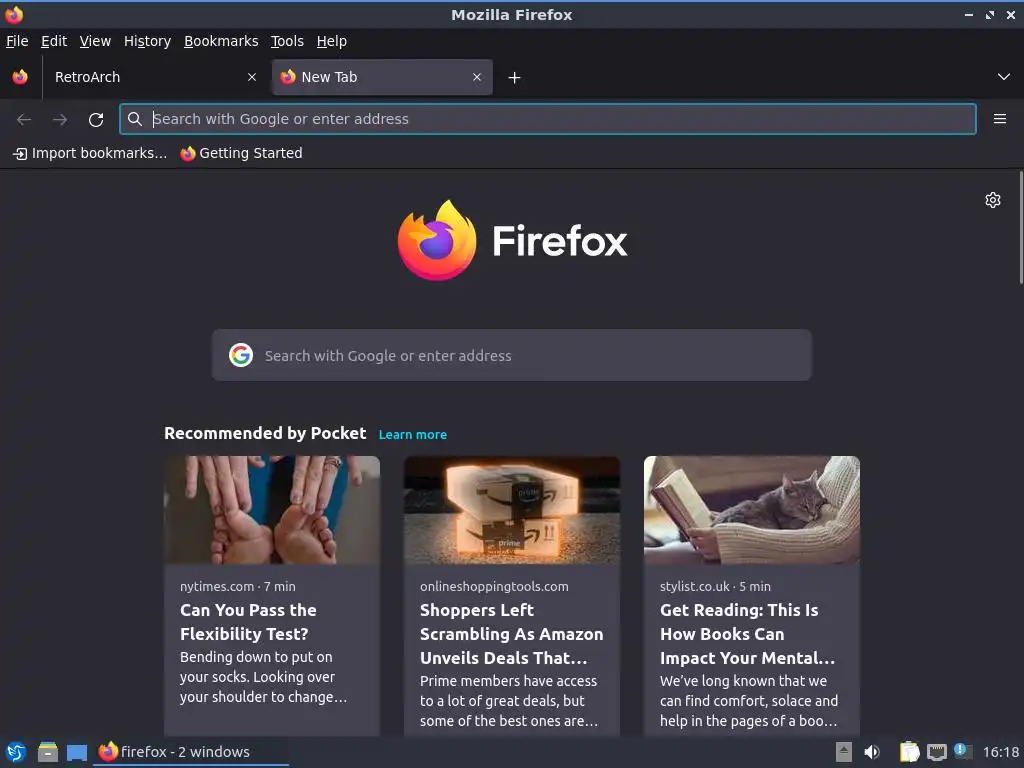Click the search magnifier in address bar
Image resolution: width=1024 pixels, height=768 pixels.
[x=135, y=119]
